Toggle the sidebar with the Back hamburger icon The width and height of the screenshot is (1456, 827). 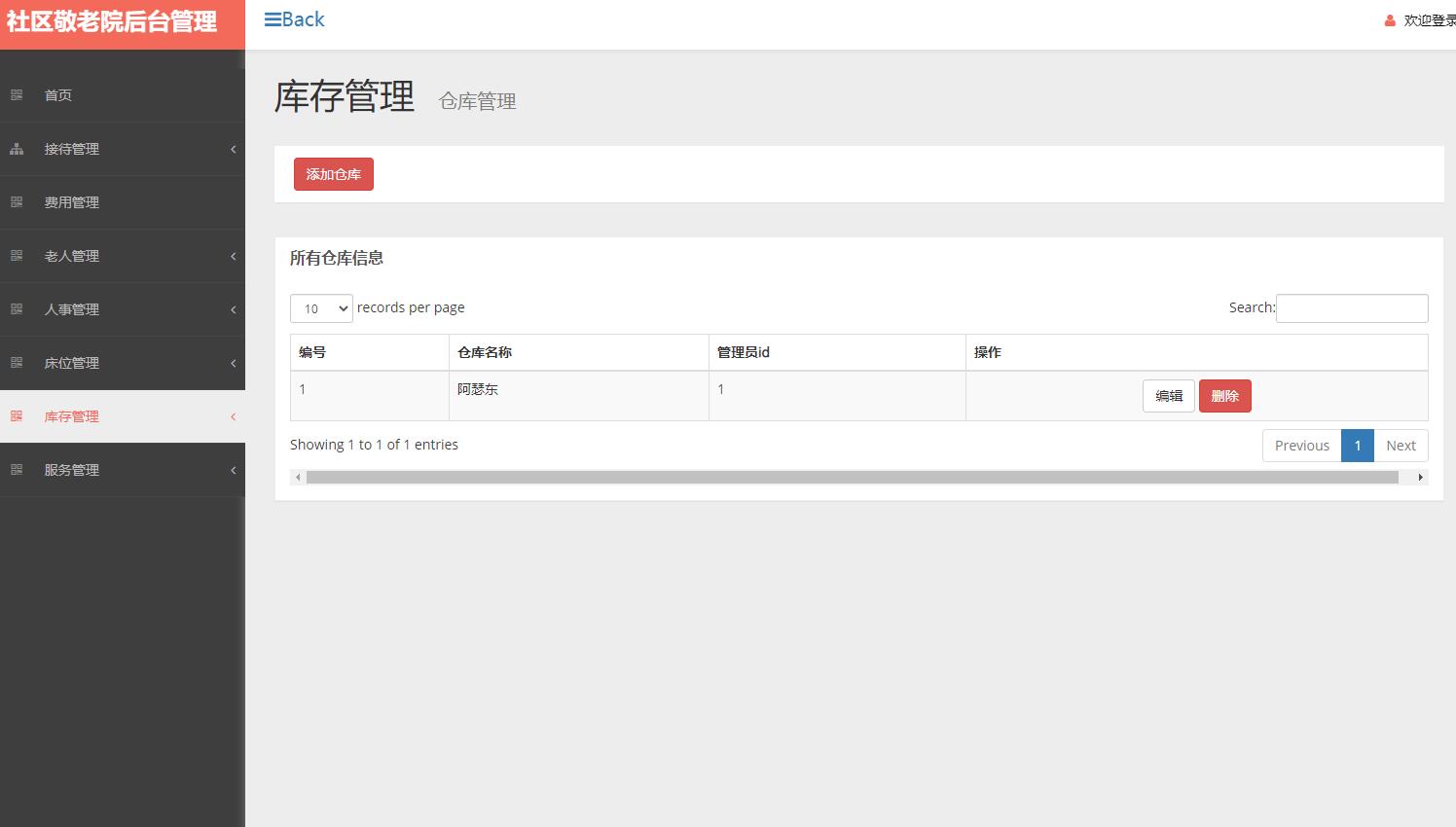(273, 18)
